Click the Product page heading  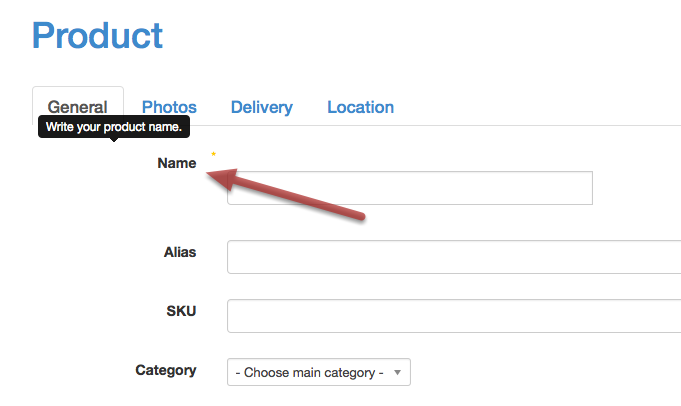98,36
